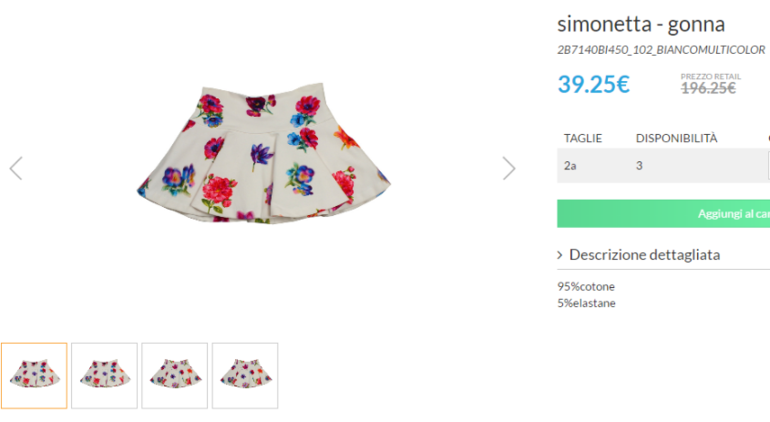This screenshot has height=422, width=770.
Task: Show the third skirt thumbnail
Action: [174, 375]
